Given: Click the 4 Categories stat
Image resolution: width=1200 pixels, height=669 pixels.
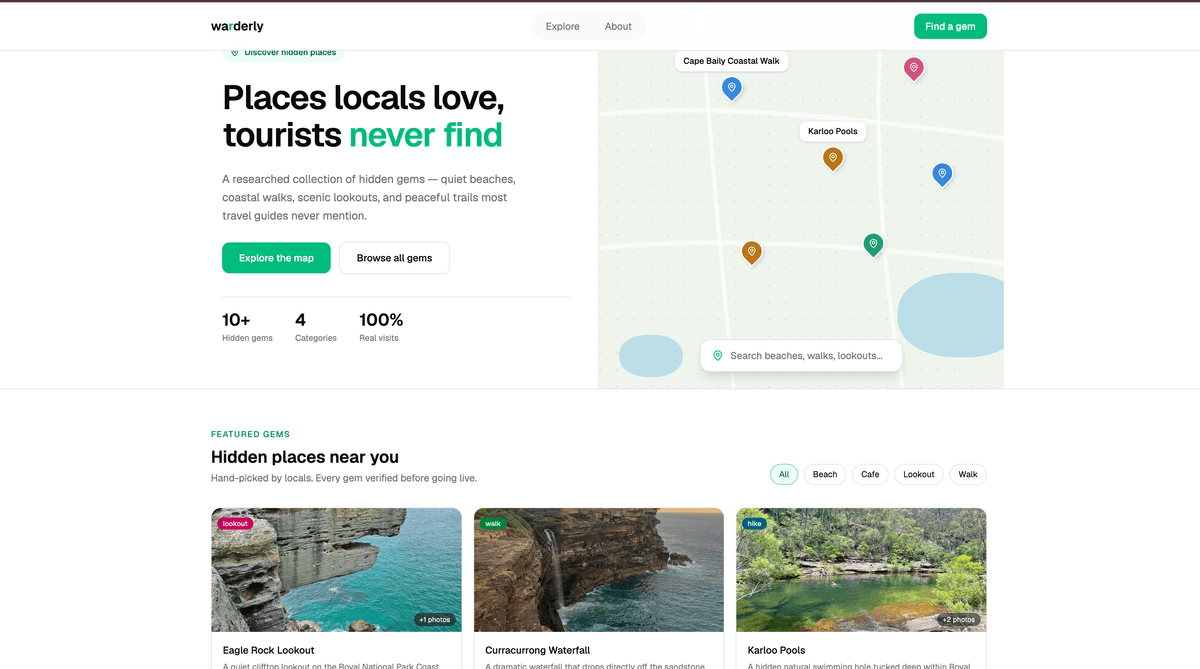Looking at the screenshot, I should [316, 327].
